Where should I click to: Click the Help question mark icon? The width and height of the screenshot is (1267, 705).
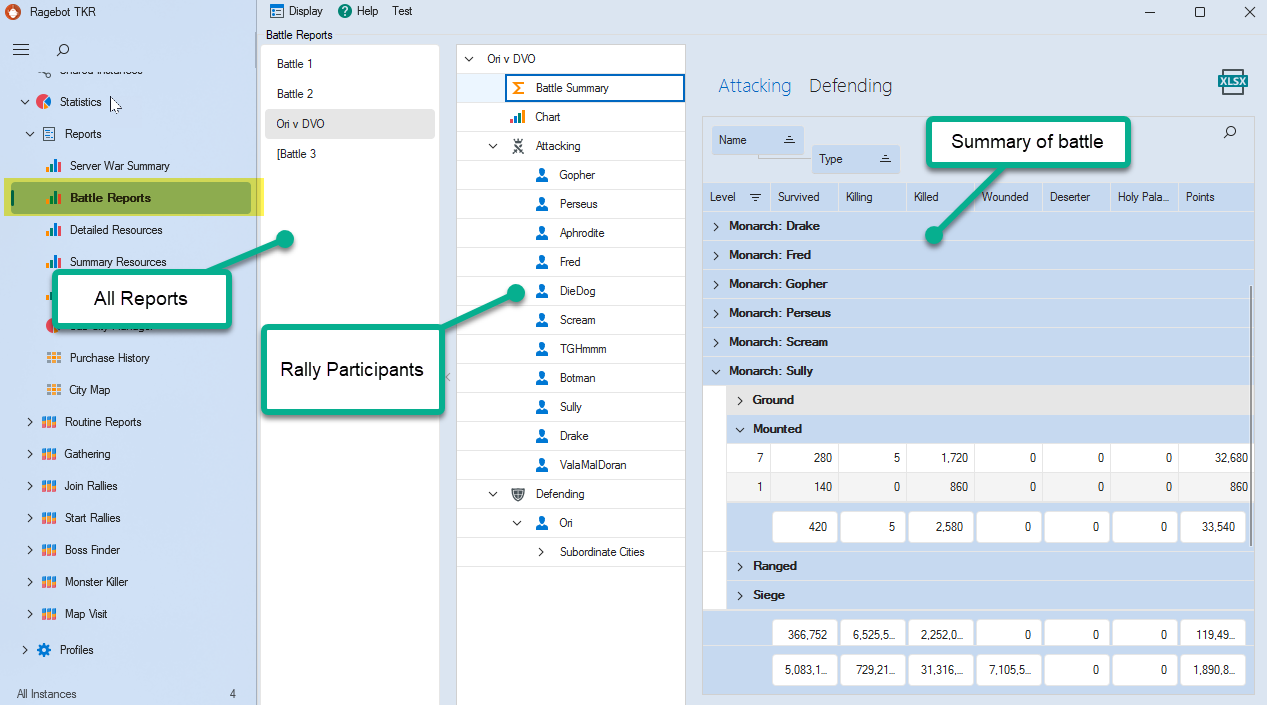(345, 11)
